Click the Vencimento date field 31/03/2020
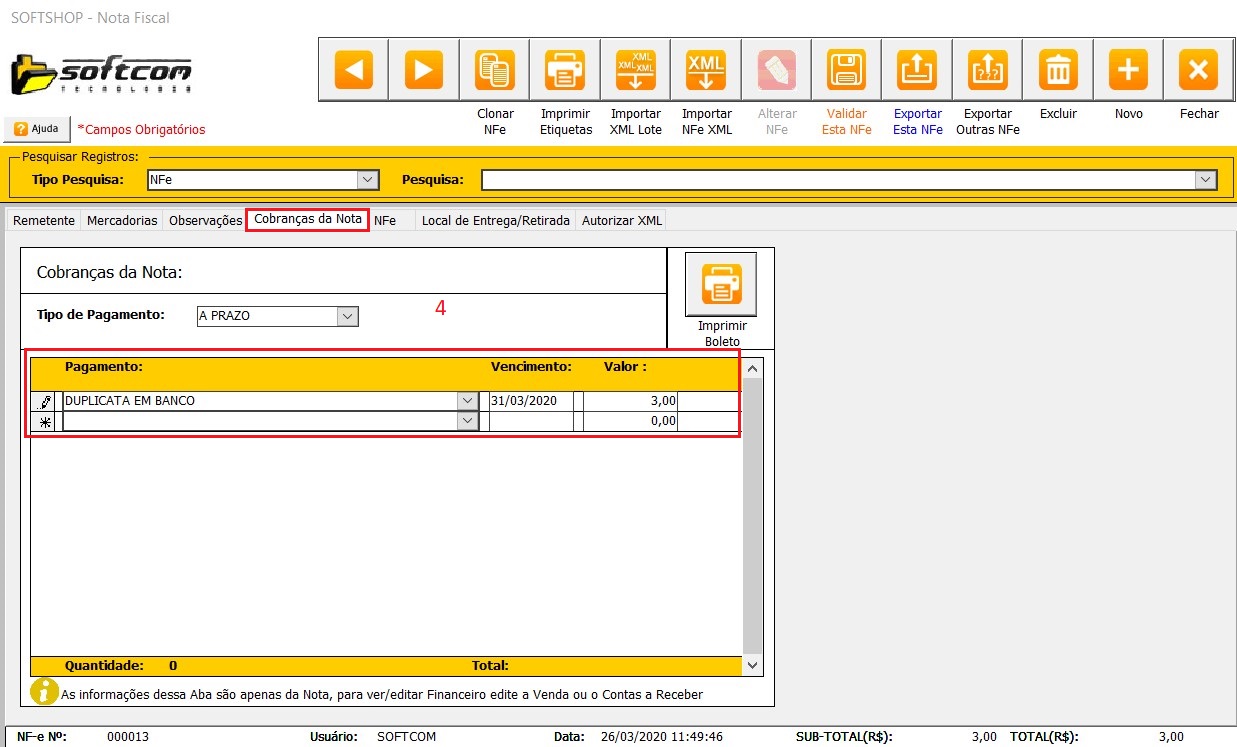The width and height of the screenshot is (1237, 747). pyautogui.click(x=530, y=401)
